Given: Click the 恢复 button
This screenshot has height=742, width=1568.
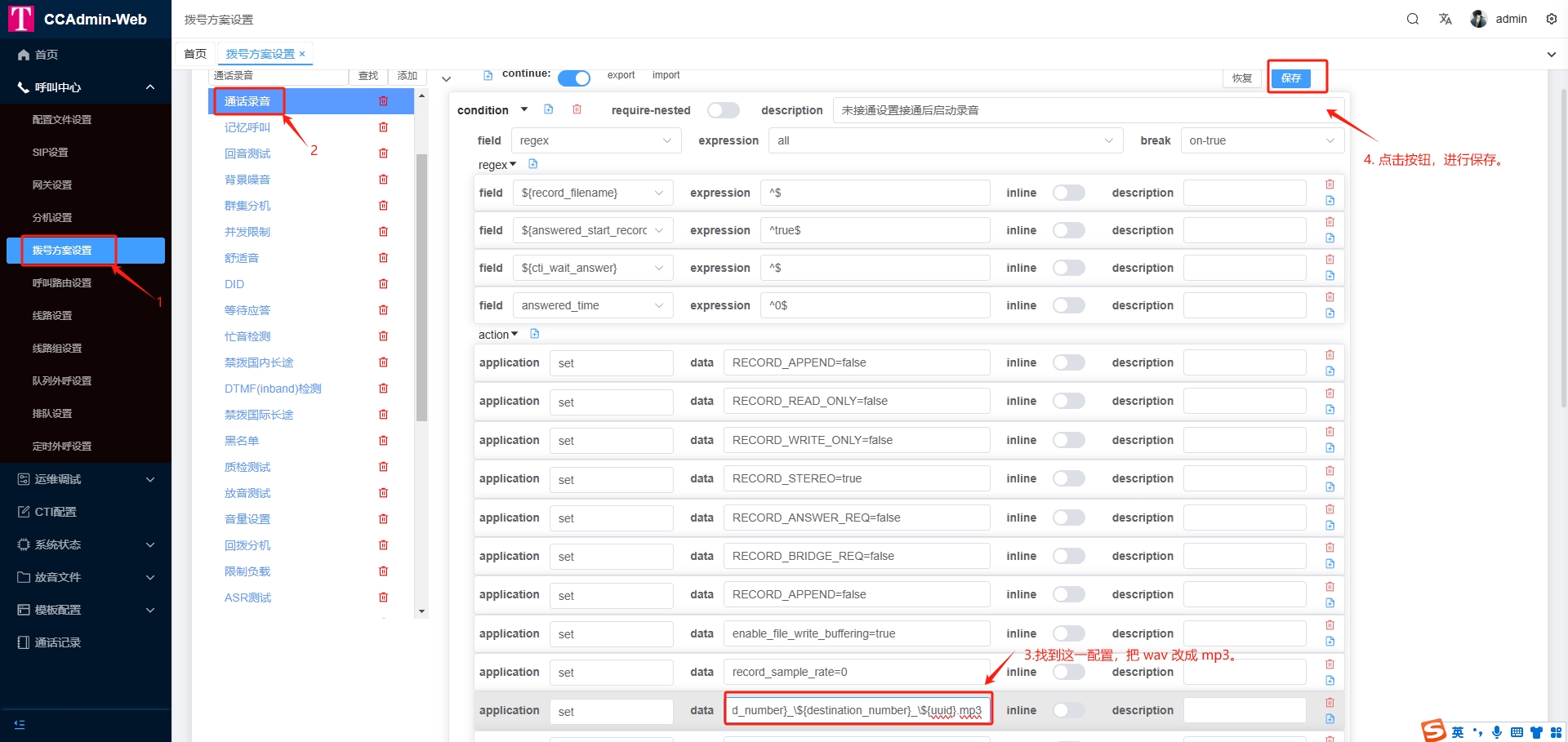Looking at the screenshot, I should 1242,78.
